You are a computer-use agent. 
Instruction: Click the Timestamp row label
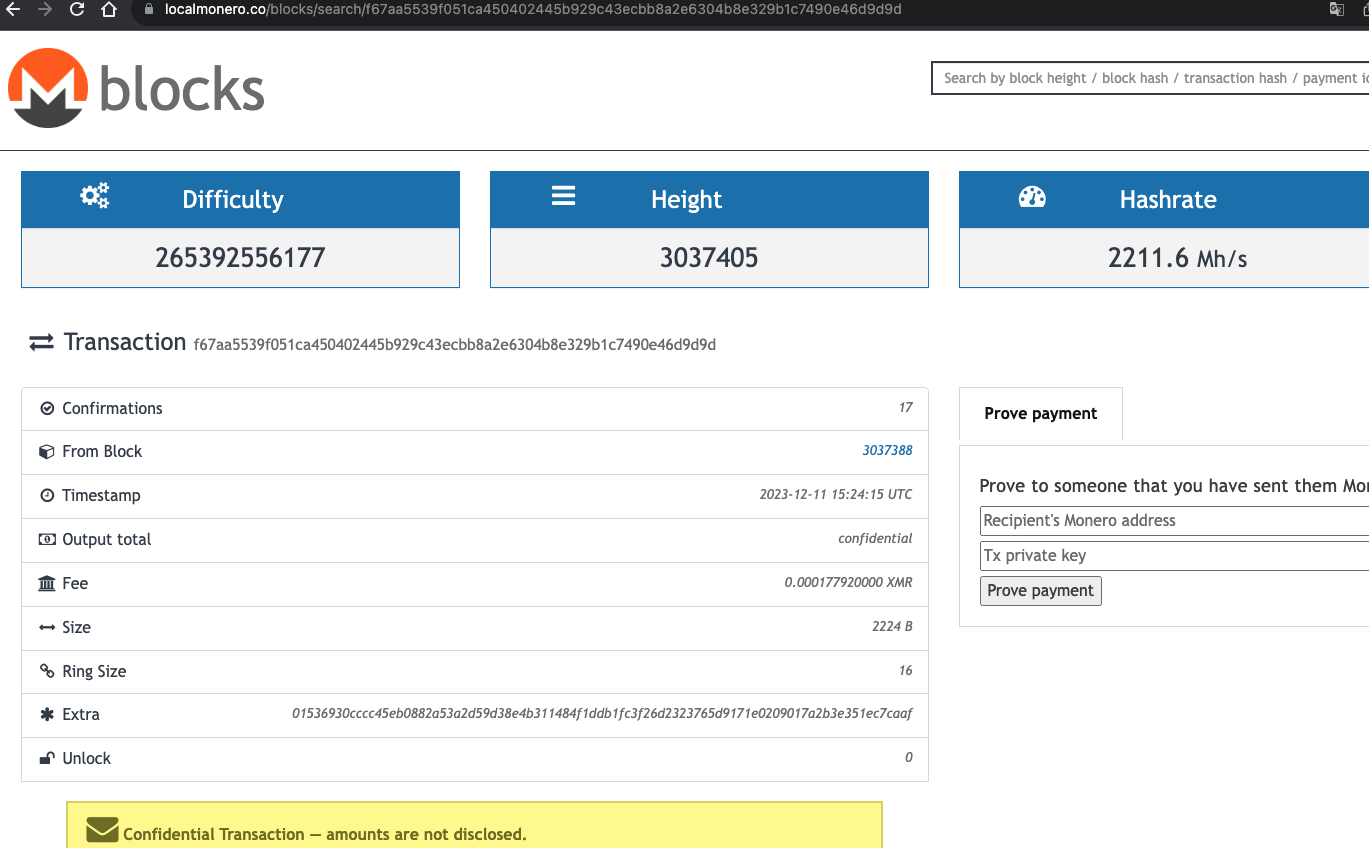tap(101, 496)
